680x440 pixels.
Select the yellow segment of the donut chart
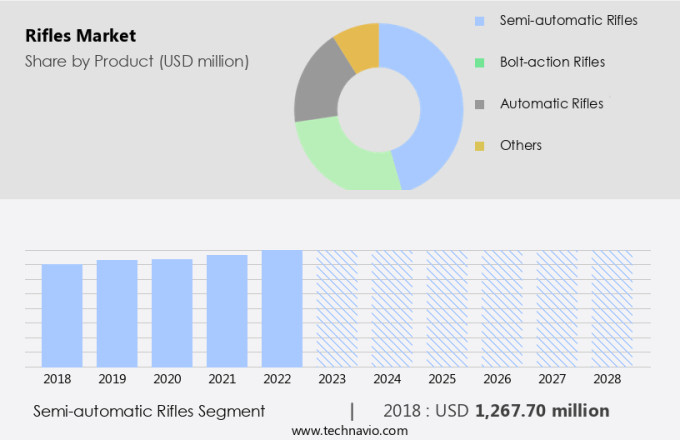[358, 45]
